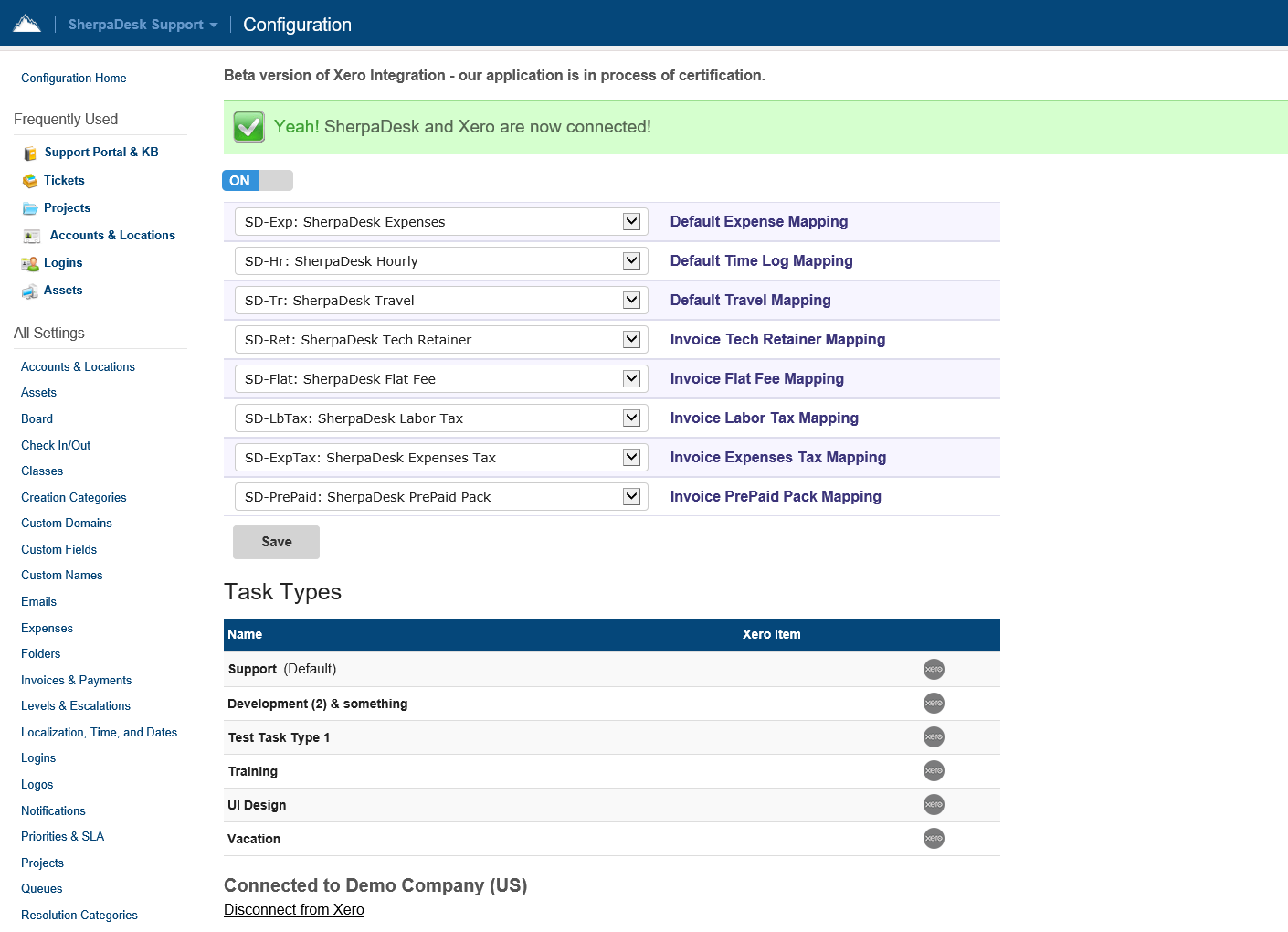Click the Projects folder icon under Frequently Used
Viewport: 1288px width, 932px height.
[30, 208]
